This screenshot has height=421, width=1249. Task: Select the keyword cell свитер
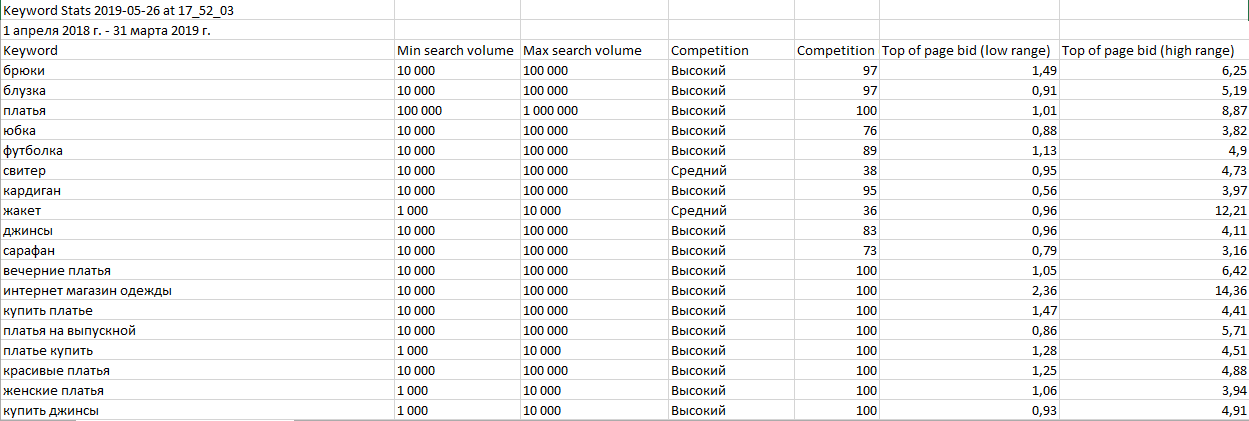(197, 170)
